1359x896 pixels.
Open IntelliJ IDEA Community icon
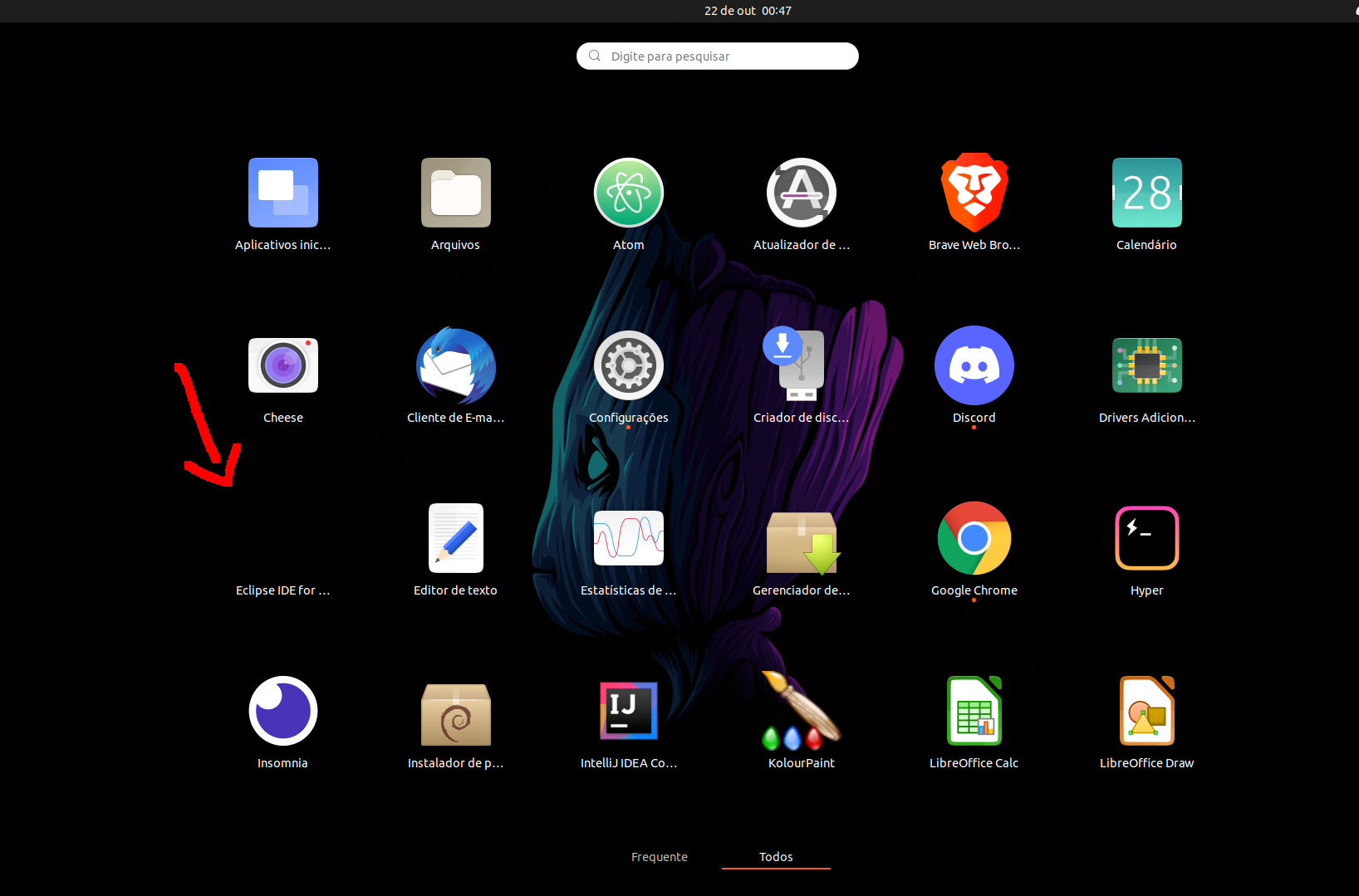coord(629,711)
